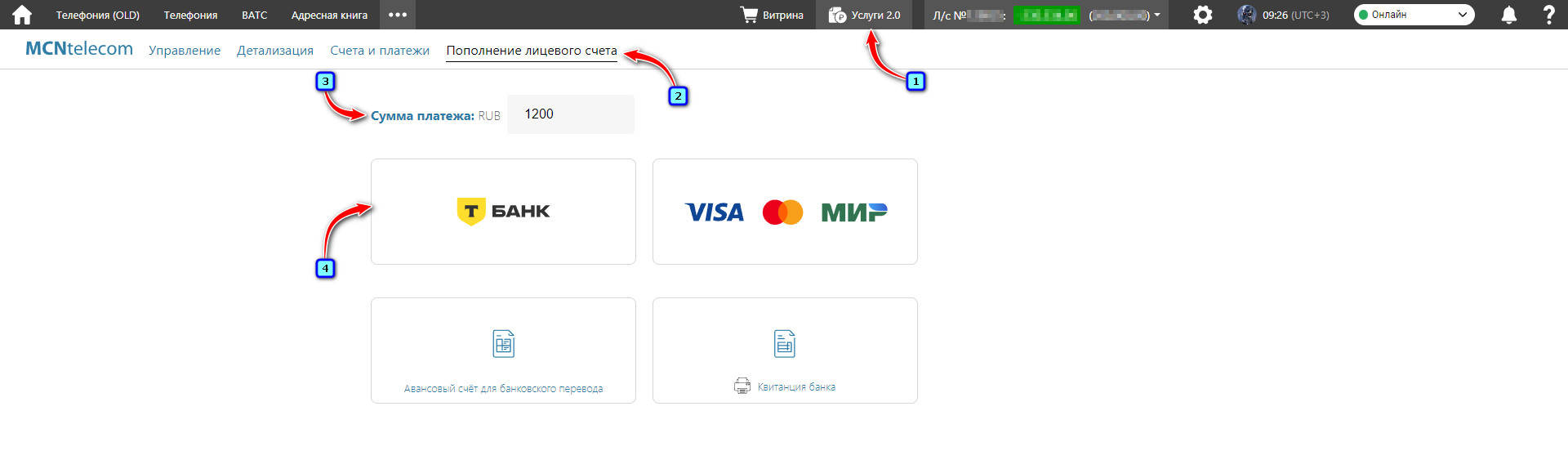The image size is (1568, 460).
Task: Click the user avatar icon
Action: click(x=1246, y=15)
